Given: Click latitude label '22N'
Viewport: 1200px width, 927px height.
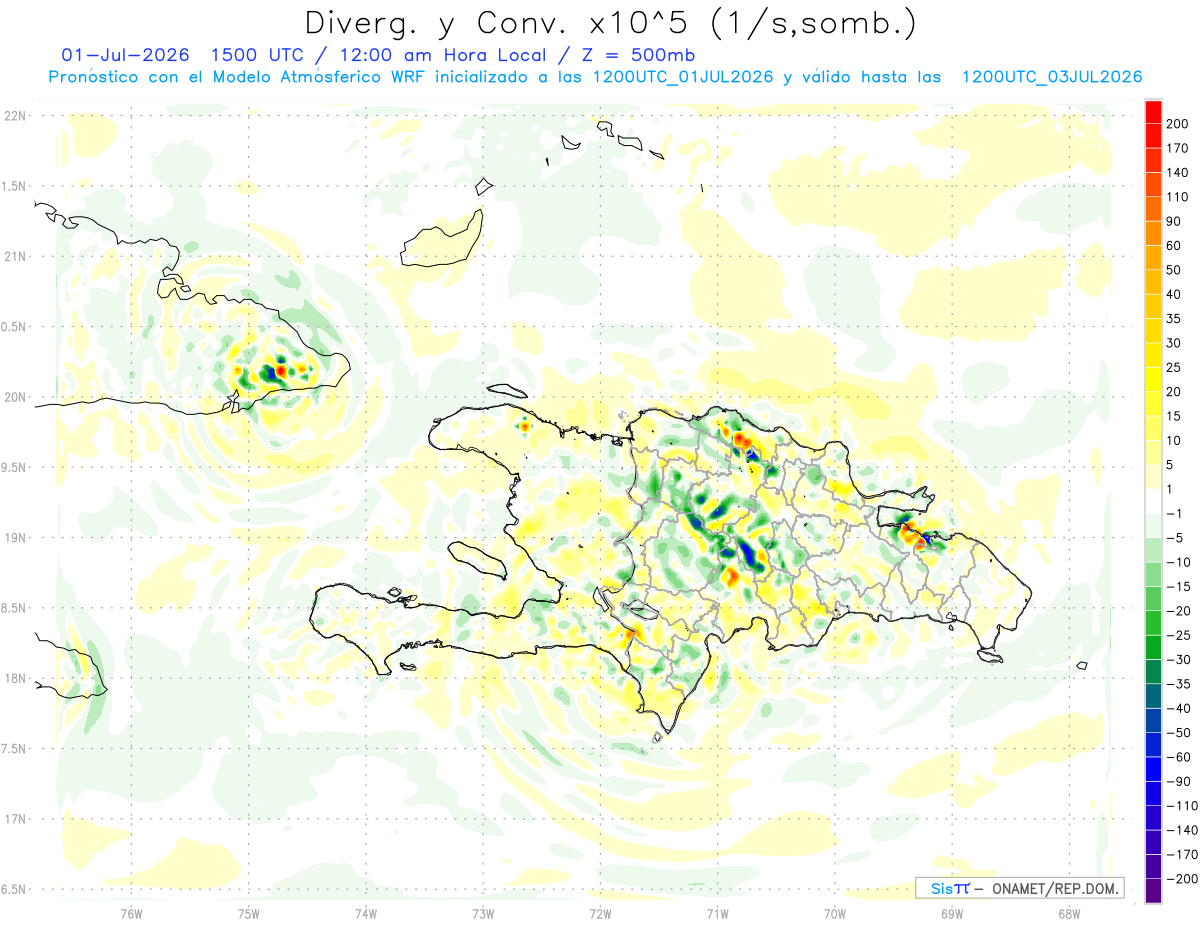Looking at the screenshot, I should point(14,116).
